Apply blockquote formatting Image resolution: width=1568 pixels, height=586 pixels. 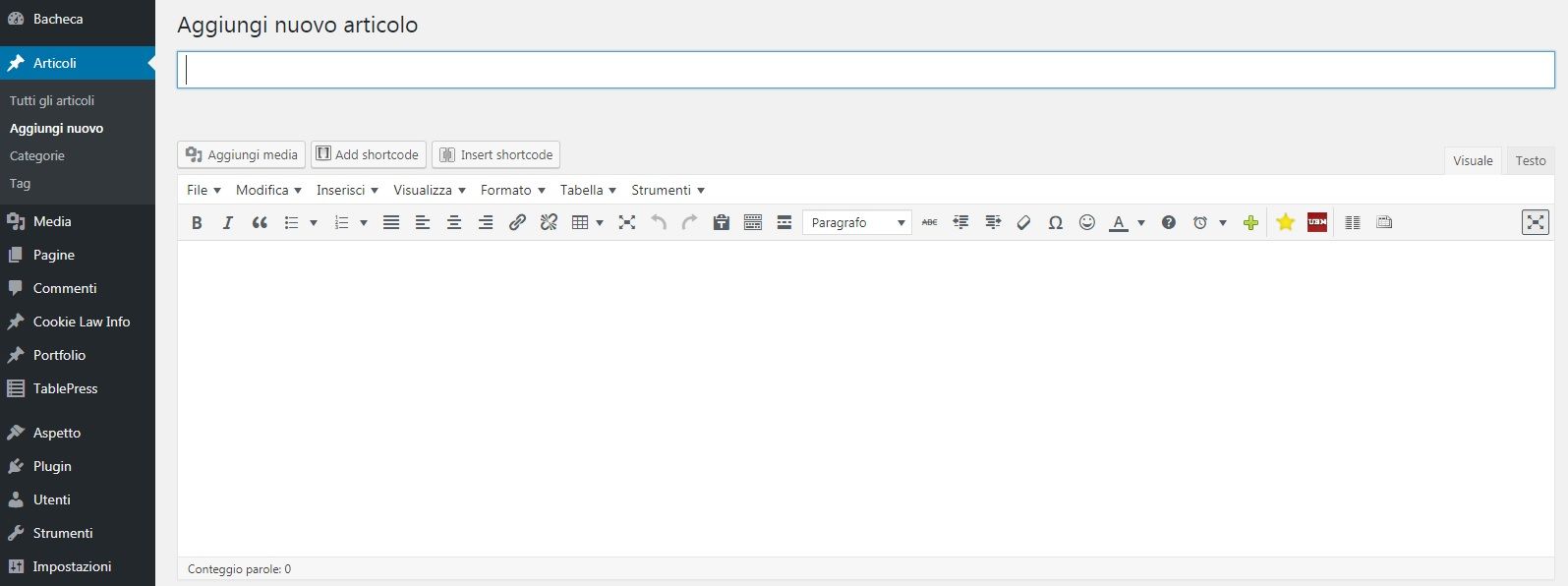click(260, 222)
